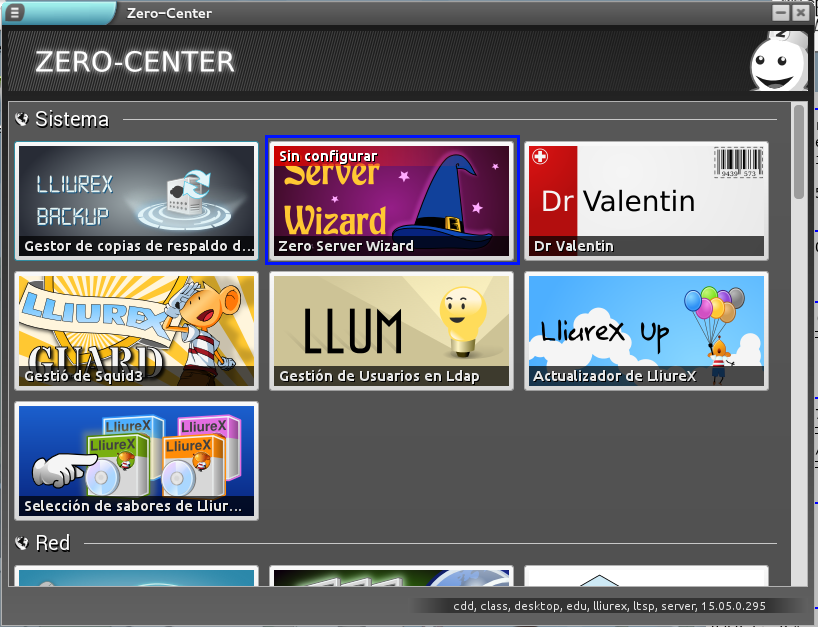Click the 'Sin configurar' status badge
This screenshot has height=627, width=818.
tap(328, 156)
